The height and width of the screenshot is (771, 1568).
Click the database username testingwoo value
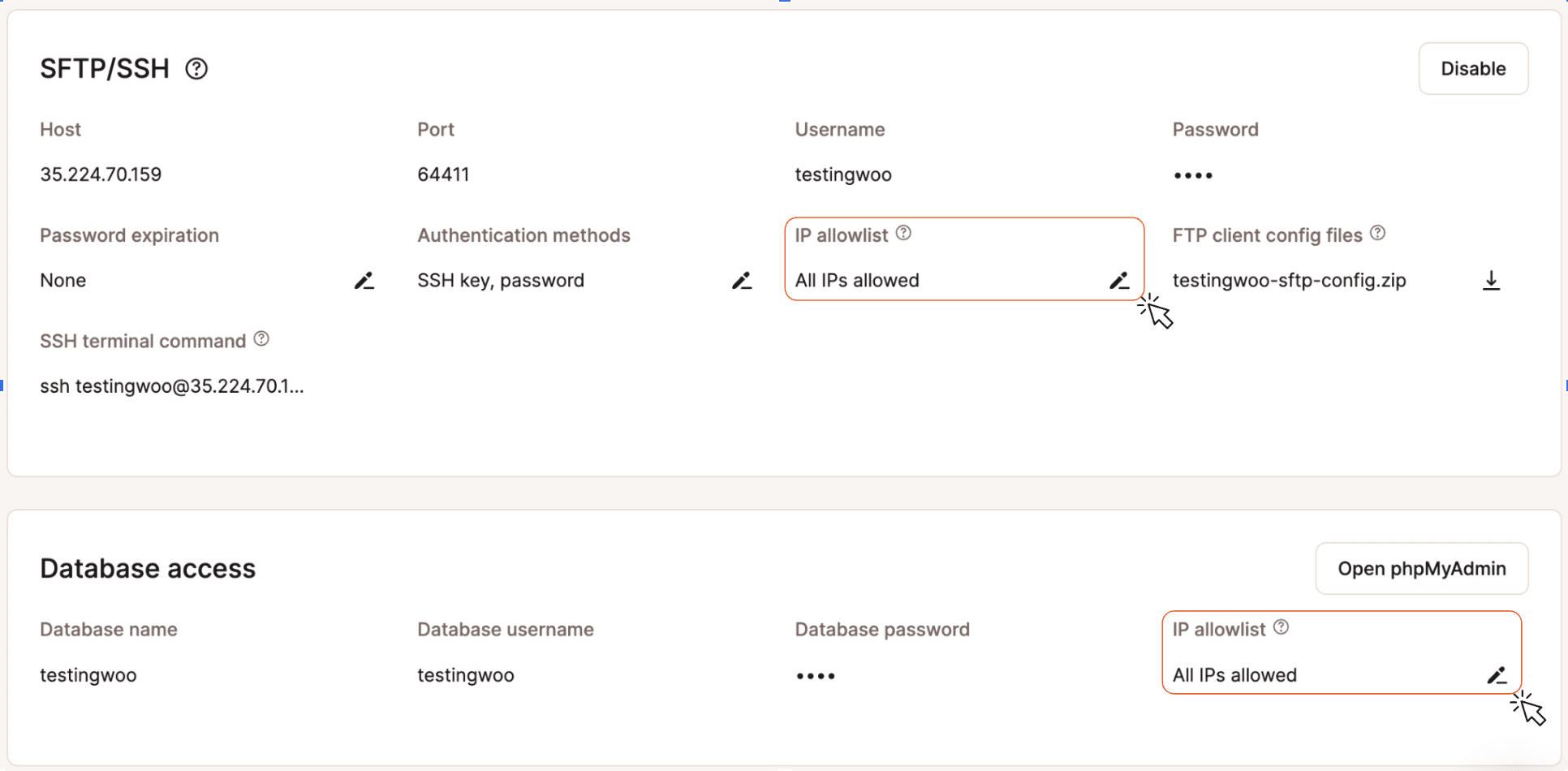click(466, 675)
